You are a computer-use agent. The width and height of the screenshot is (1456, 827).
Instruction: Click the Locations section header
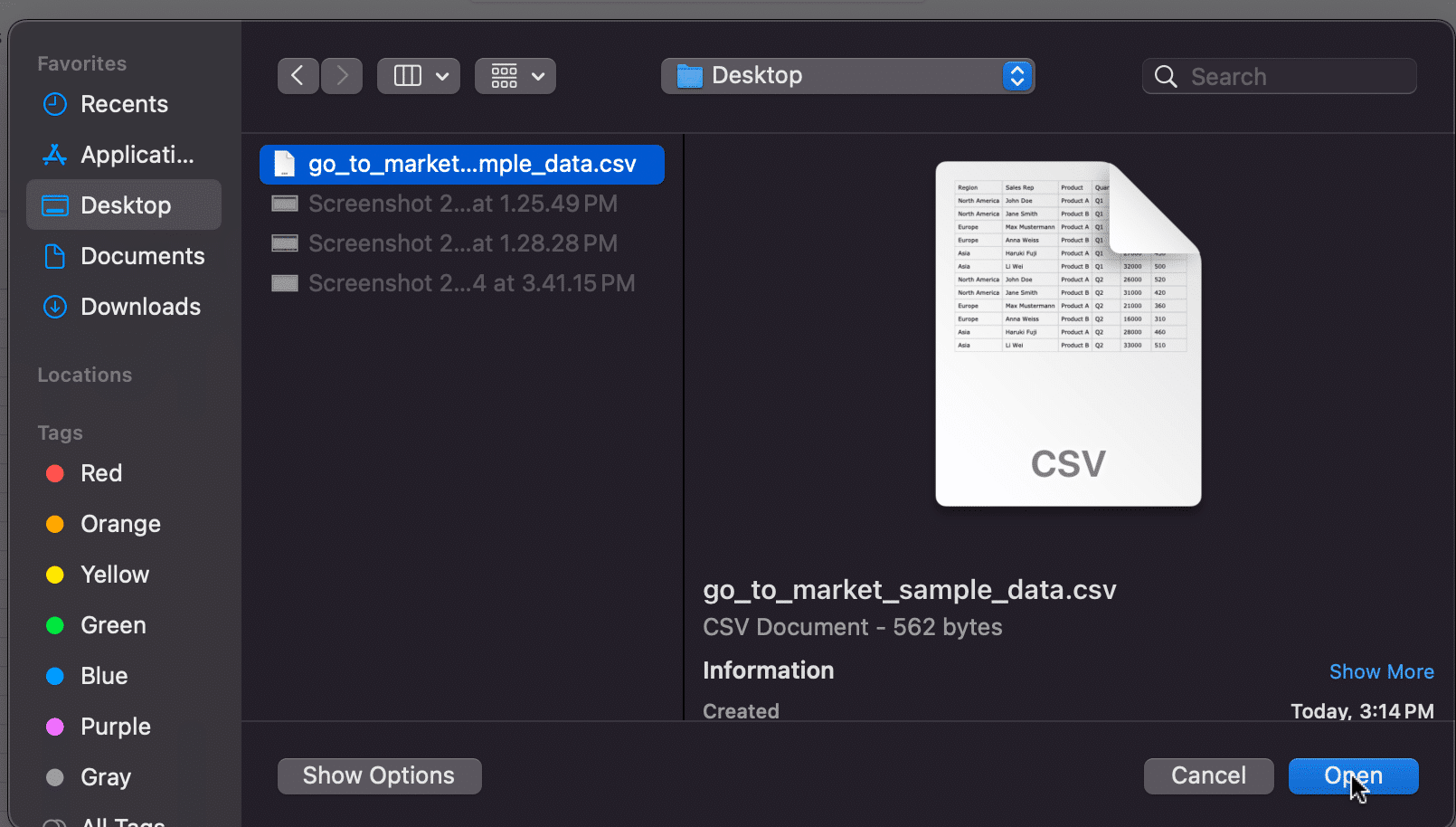click(x=84, y=375)
